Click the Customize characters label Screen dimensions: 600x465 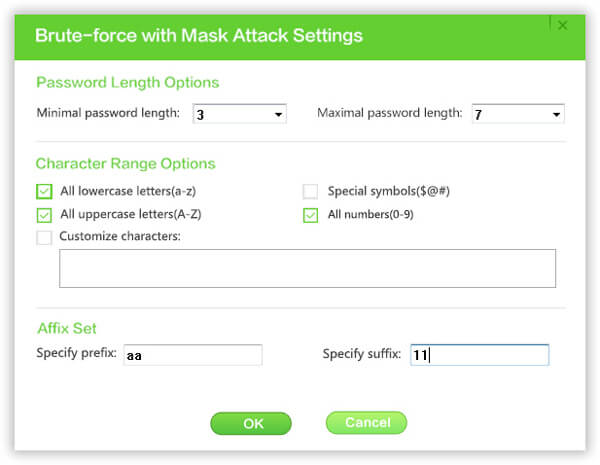(120, 236)
